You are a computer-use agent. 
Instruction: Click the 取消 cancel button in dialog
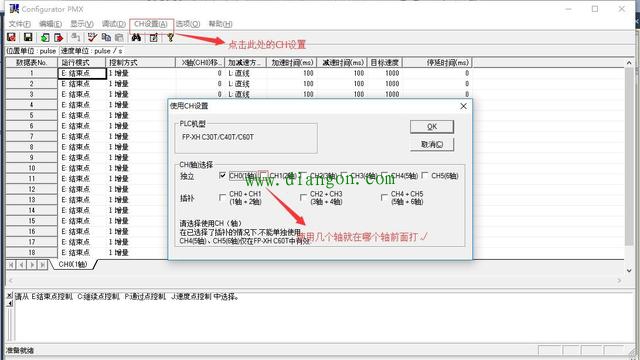432,144
